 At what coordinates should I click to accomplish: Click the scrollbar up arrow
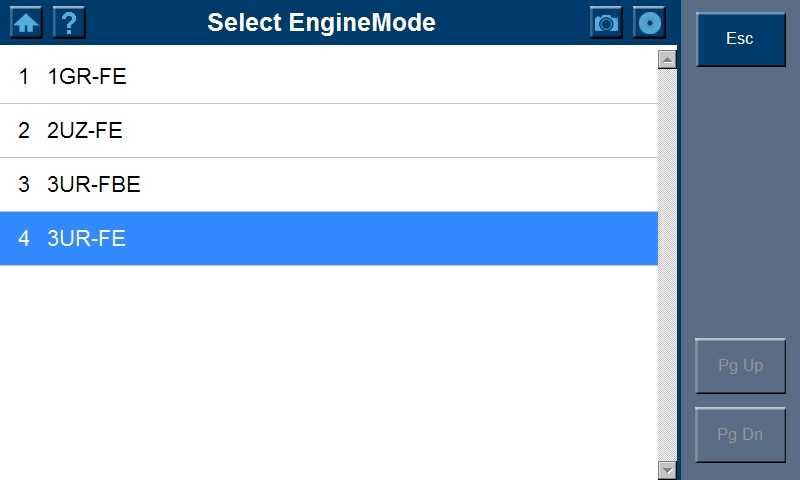coord(668,59)
